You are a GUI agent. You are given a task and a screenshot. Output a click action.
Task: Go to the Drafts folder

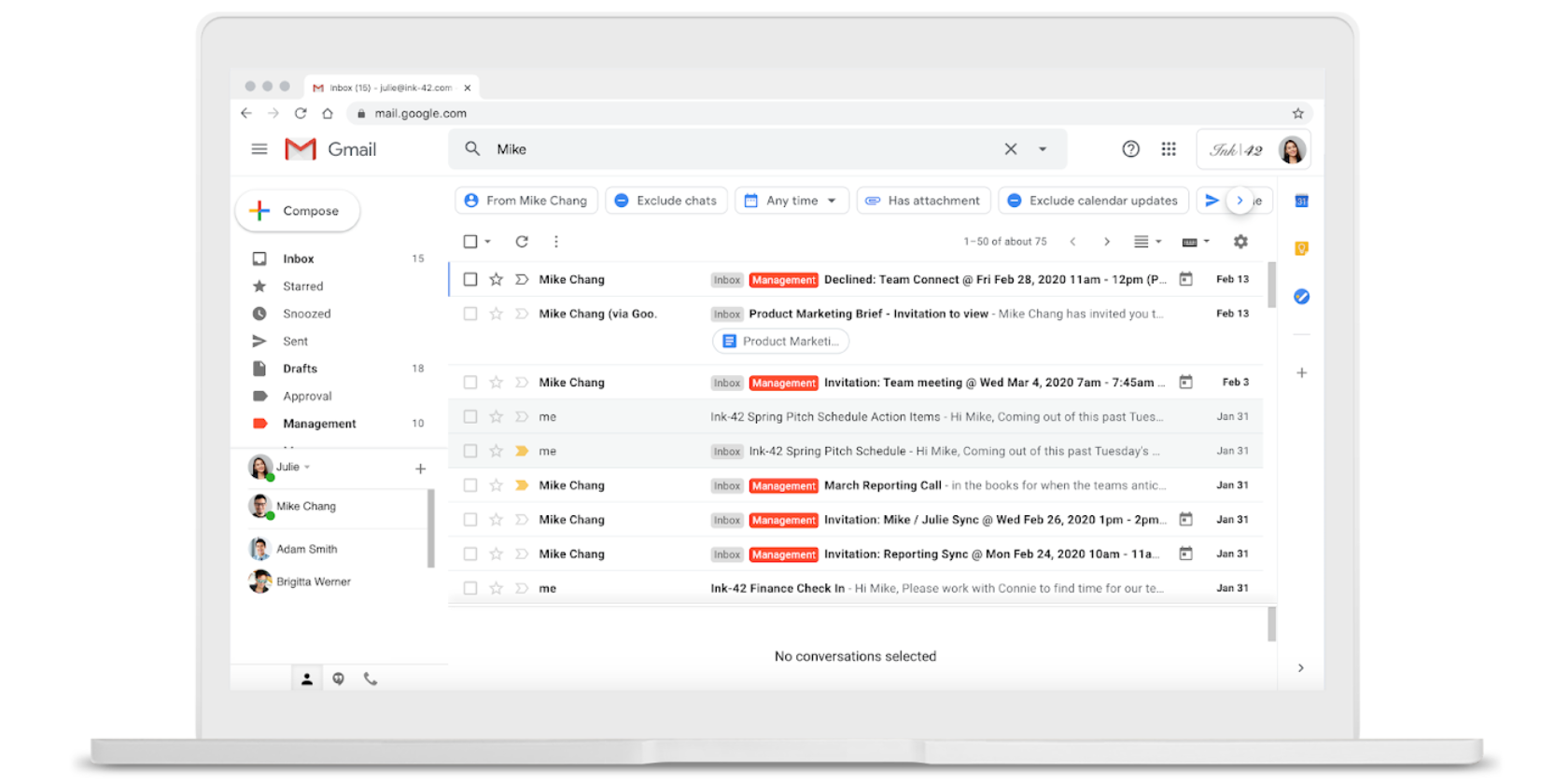click(300, 369)
